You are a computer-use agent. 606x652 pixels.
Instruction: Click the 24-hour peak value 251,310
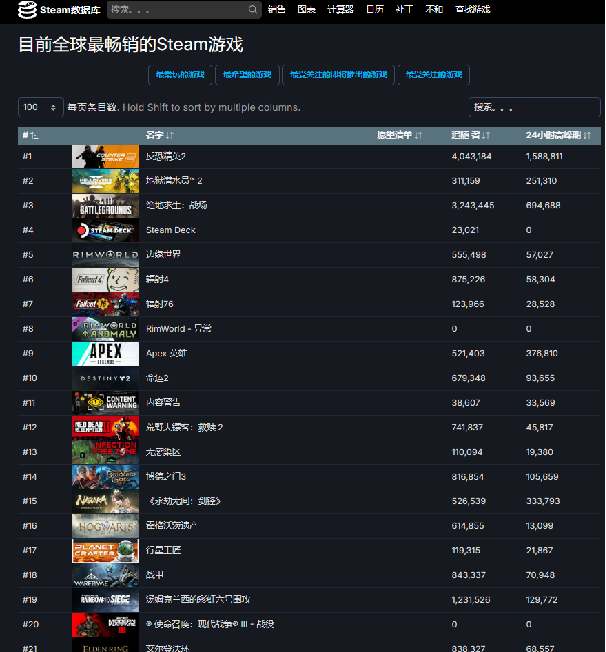541,181
